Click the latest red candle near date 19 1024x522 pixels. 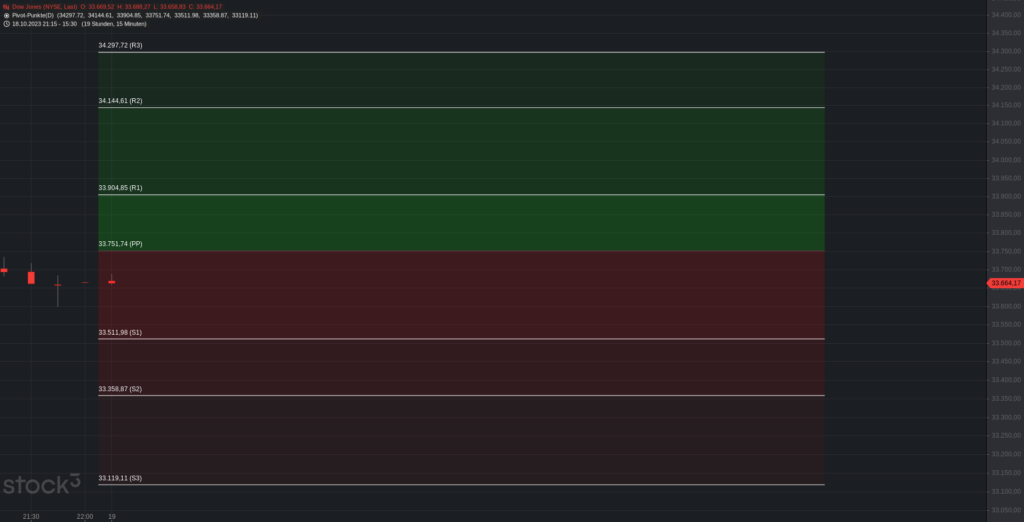[x=112, y=282]
